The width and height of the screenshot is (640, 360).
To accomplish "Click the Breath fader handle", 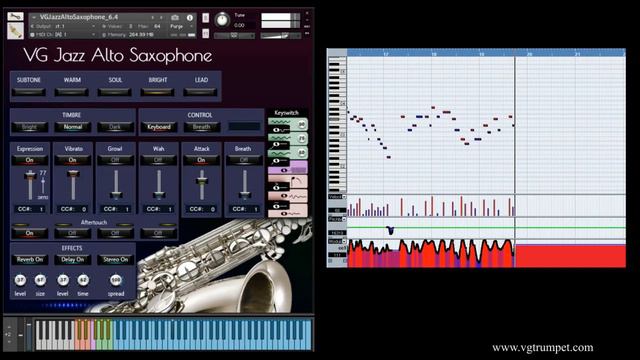I will click(x=244, y=195).
